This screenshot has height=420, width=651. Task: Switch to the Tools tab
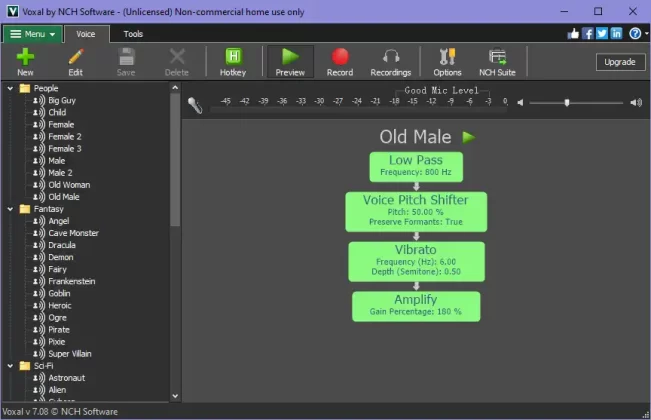tap(133, 34)
